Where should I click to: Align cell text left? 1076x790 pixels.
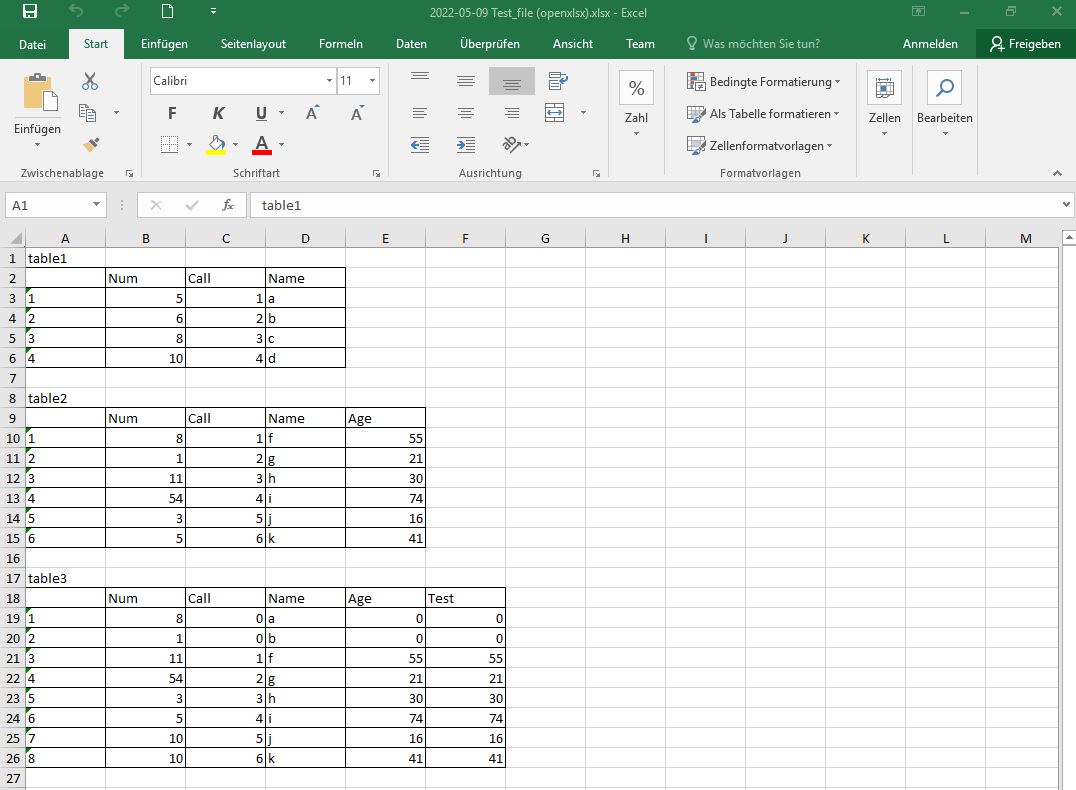coord(420,113)
